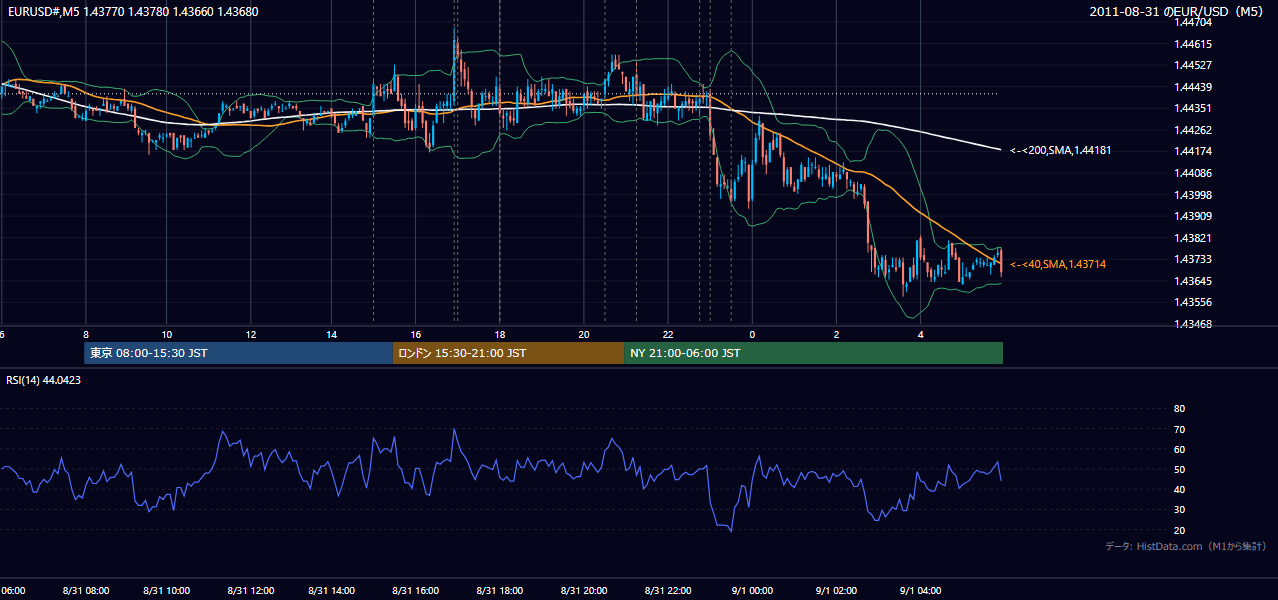Screen dimensions: 1278x600
Task: Click the 1.43821 price axis label
Action: coord(1193,238)
